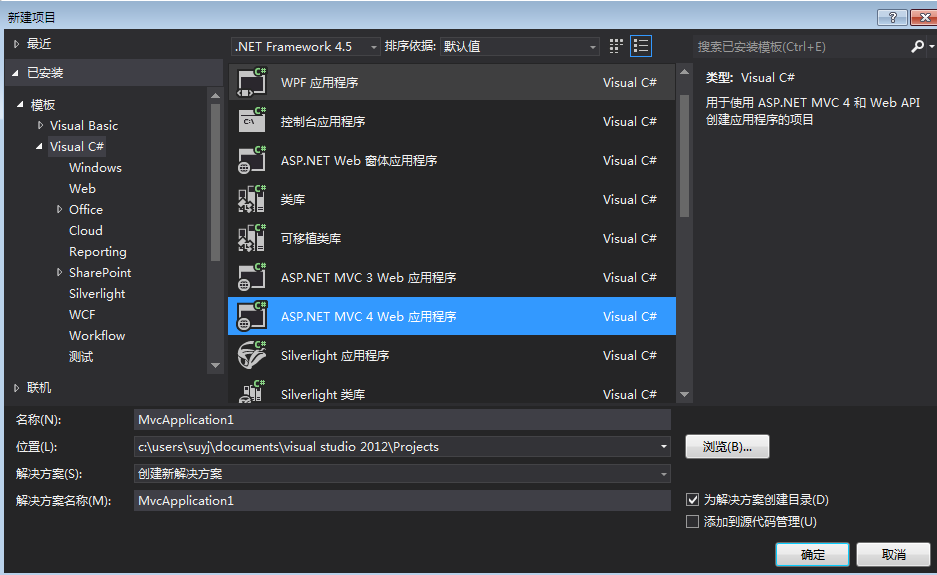
Task: Toggle 为解决方案创建目录 checkbox
Action: tap(692, 500)
